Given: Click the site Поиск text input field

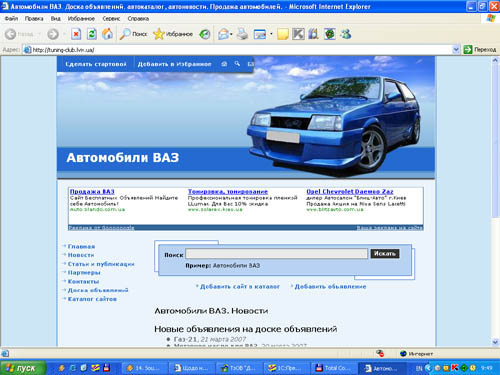Looking at the screenshot, I should (x=276, y=254).
